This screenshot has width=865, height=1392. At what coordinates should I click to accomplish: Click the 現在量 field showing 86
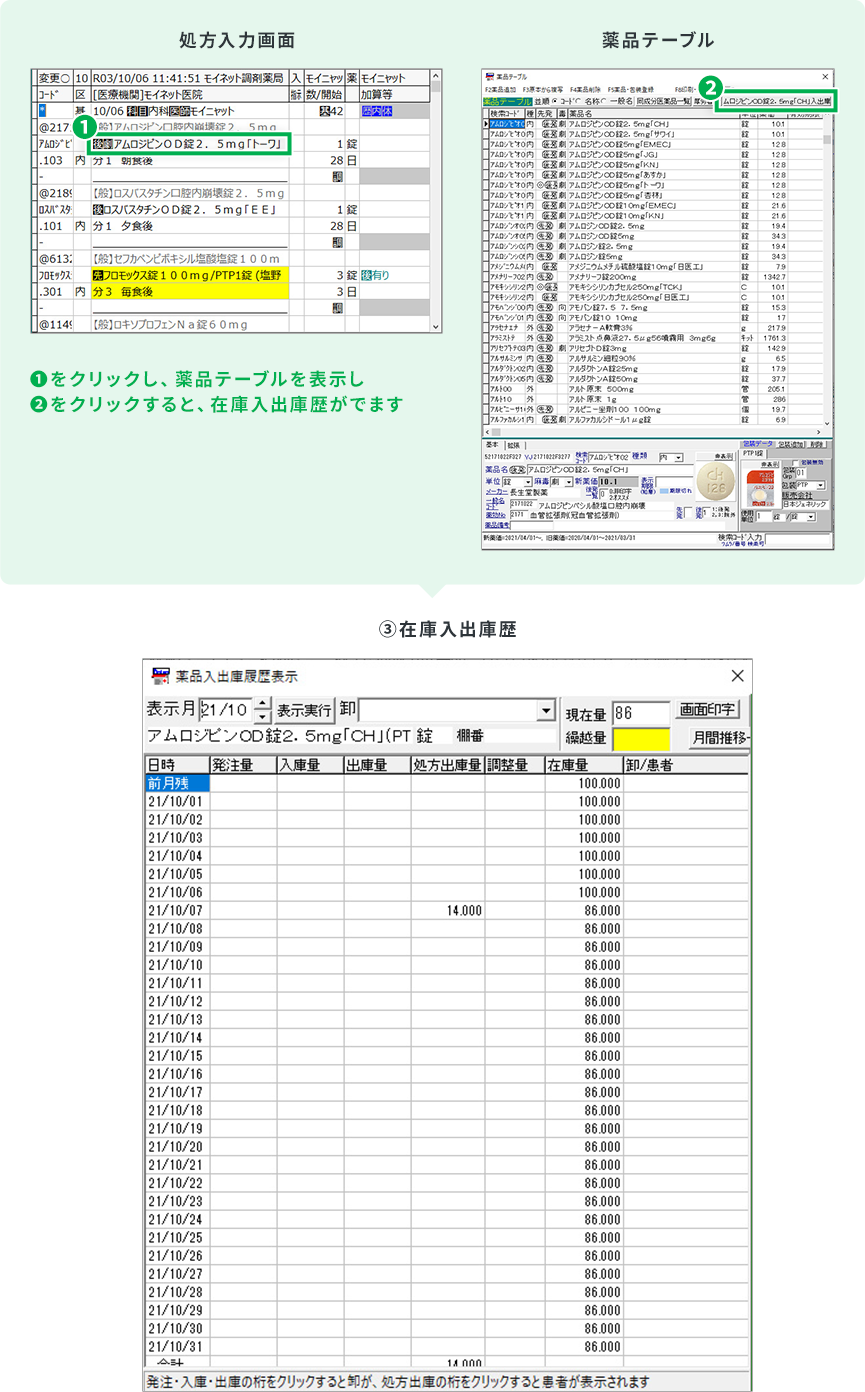(x=640, y=711)
